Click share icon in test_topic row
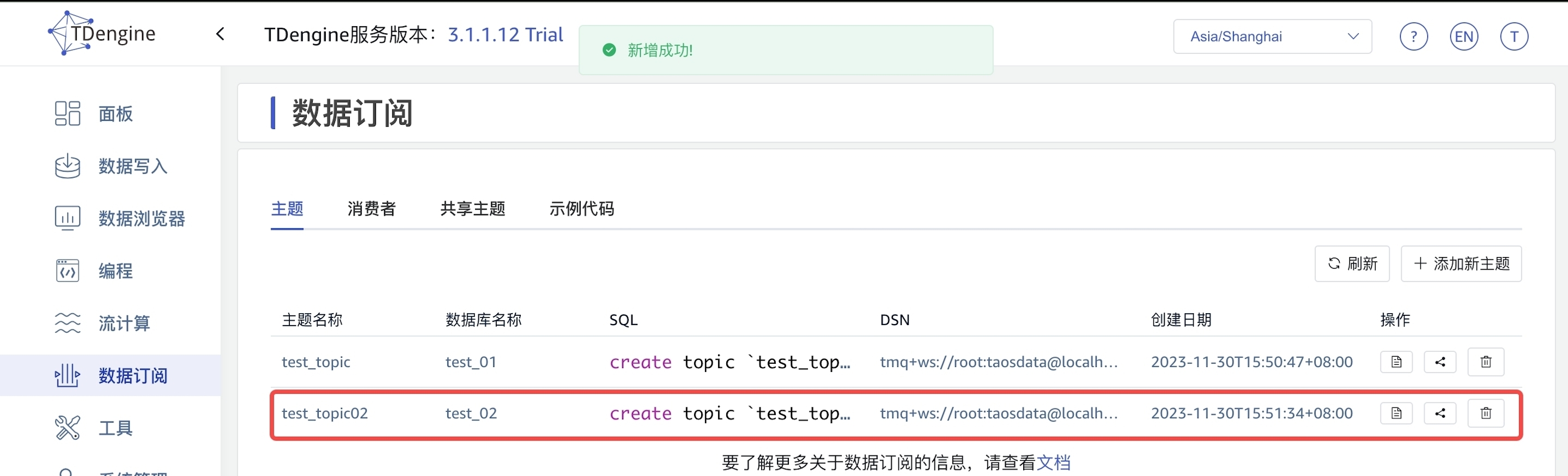 click(x=1439, y=362)
